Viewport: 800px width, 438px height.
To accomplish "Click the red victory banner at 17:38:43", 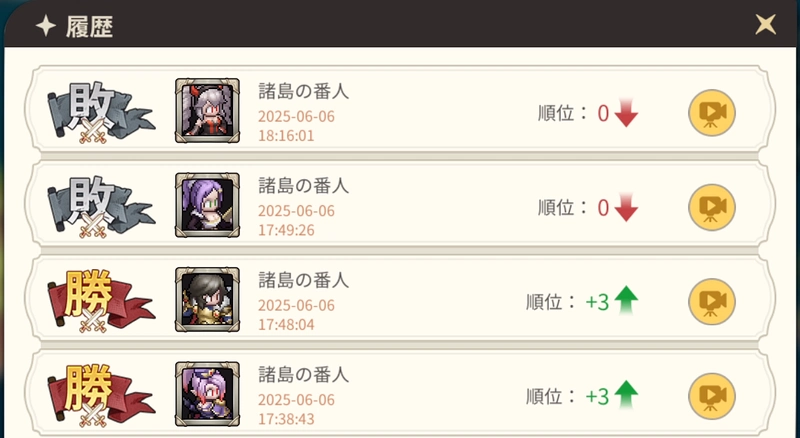I will pos(101,396).
